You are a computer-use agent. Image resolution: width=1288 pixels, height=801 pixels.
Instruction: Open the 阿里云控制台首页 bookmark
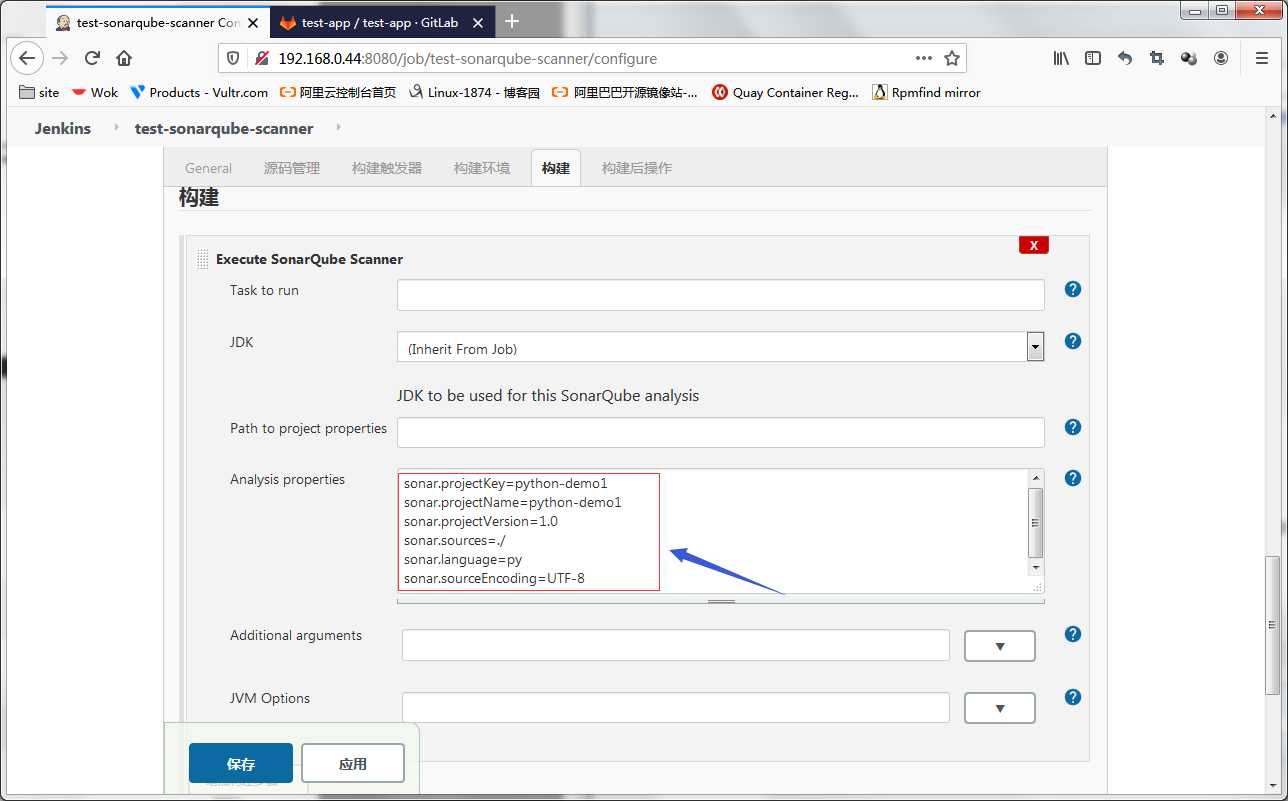[338, 92]
